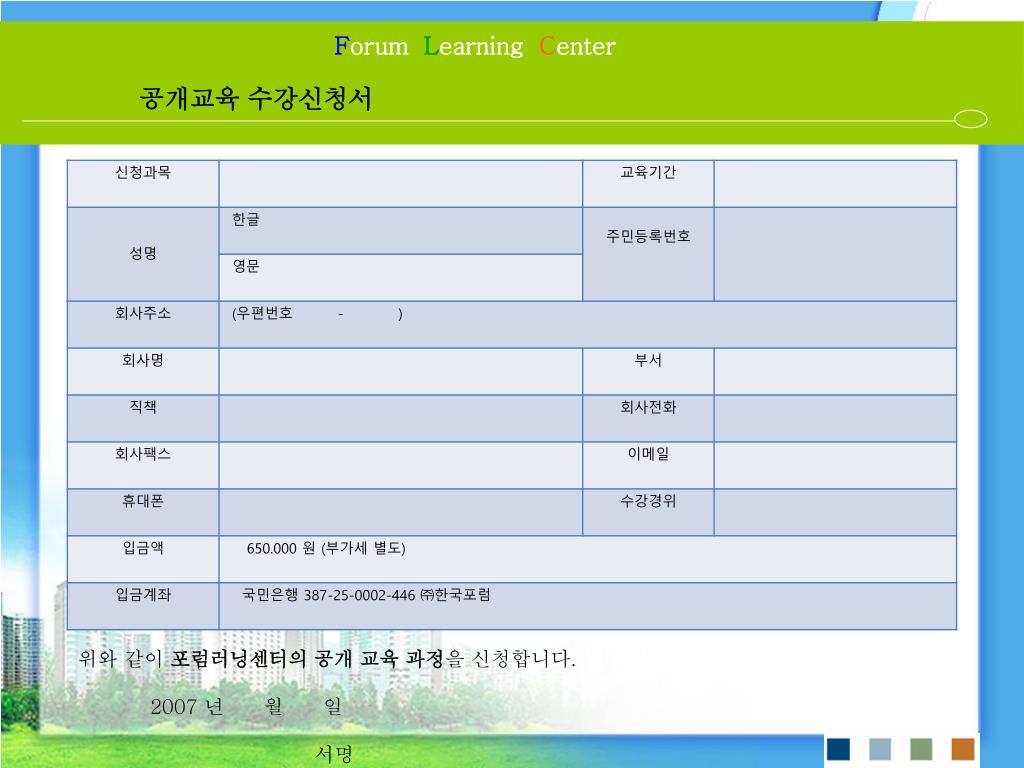Click the 입금액 label cell

point(143,560)
